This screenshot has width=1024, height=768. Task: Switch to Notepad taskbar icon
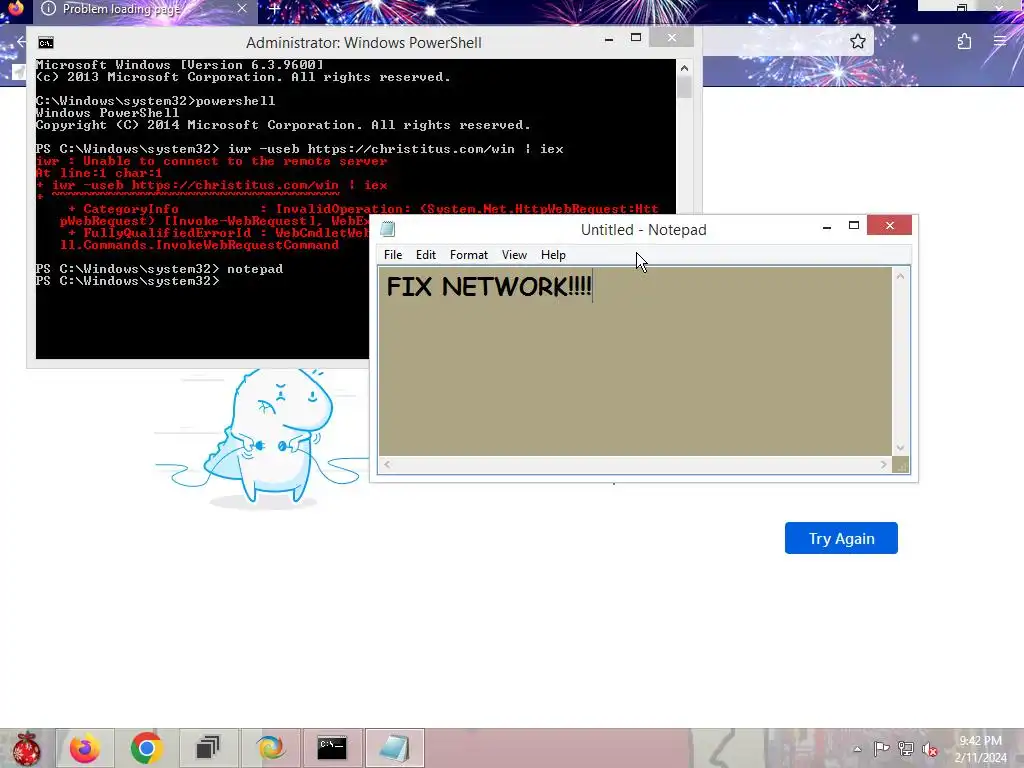pos(394,748)
